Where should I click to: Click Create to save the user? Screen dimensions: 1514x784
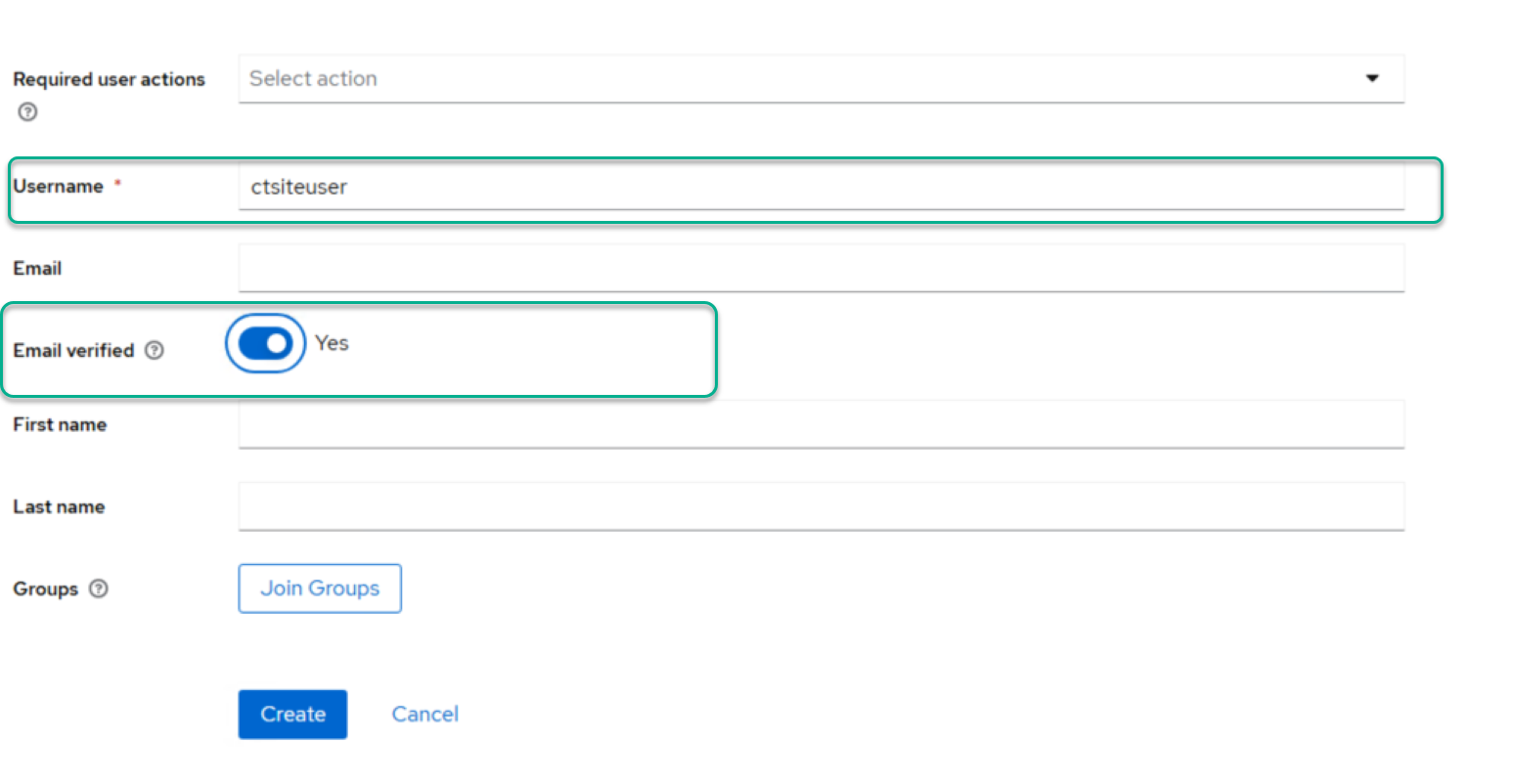[x=291, y=714]
